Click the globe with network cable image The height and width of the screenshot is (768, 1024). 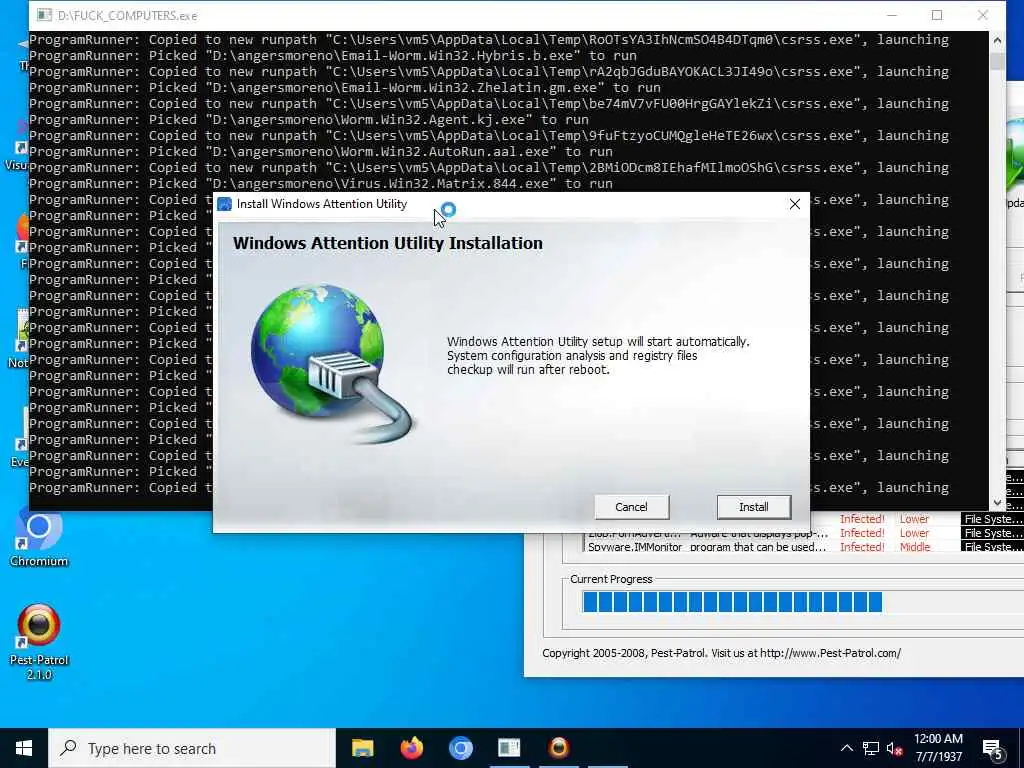pyautogui.click(x=332, y=362)
